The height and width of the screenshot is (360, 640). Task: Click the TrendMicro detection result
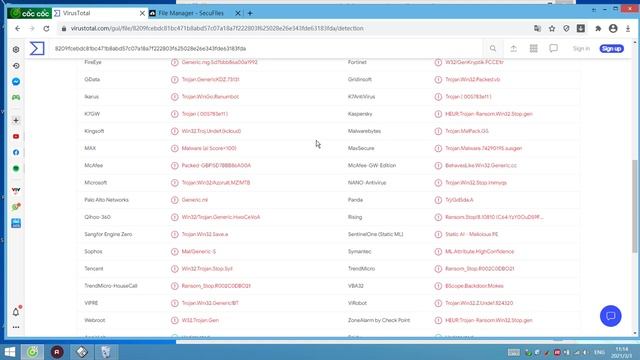coord(479,269)
